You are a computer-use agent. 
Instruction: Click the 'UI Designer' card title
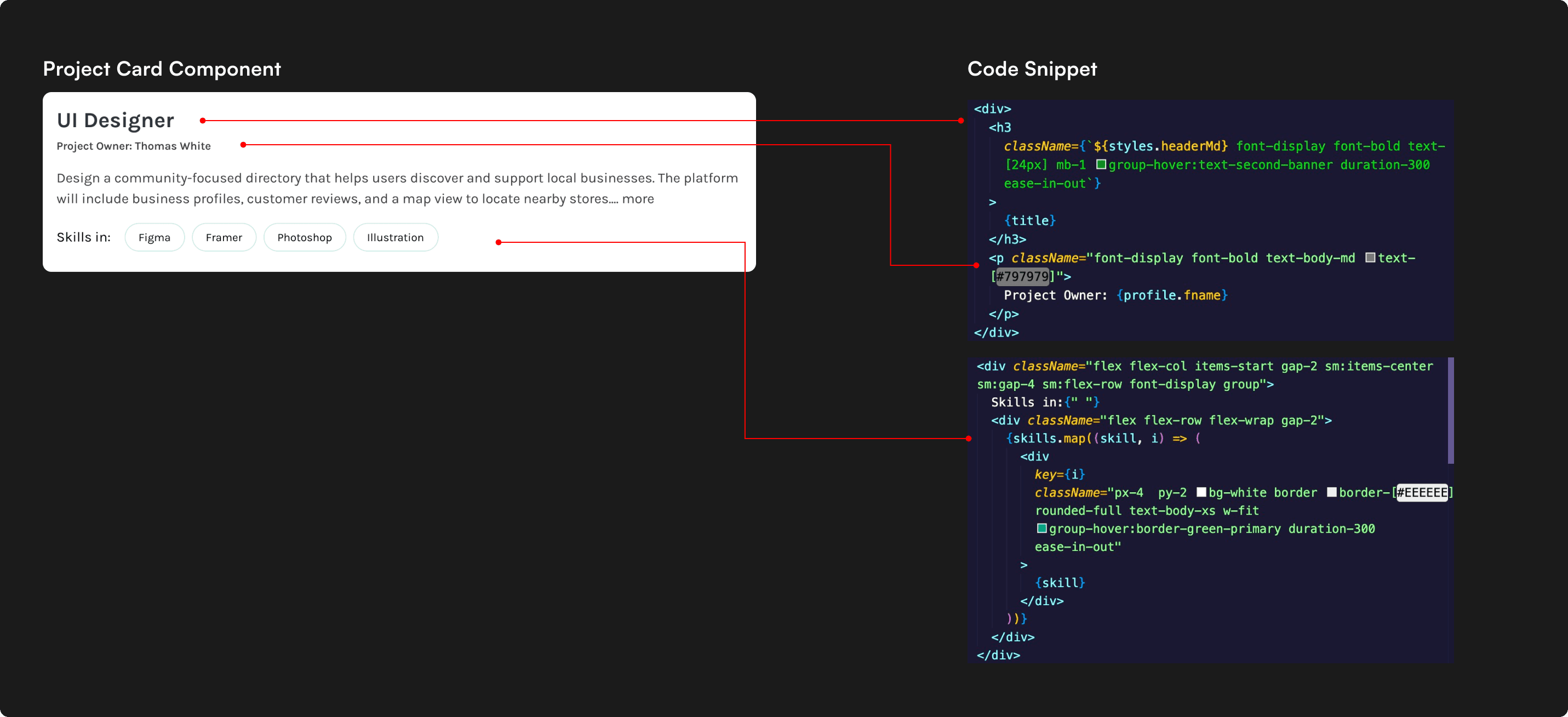(x=115, y=121)
